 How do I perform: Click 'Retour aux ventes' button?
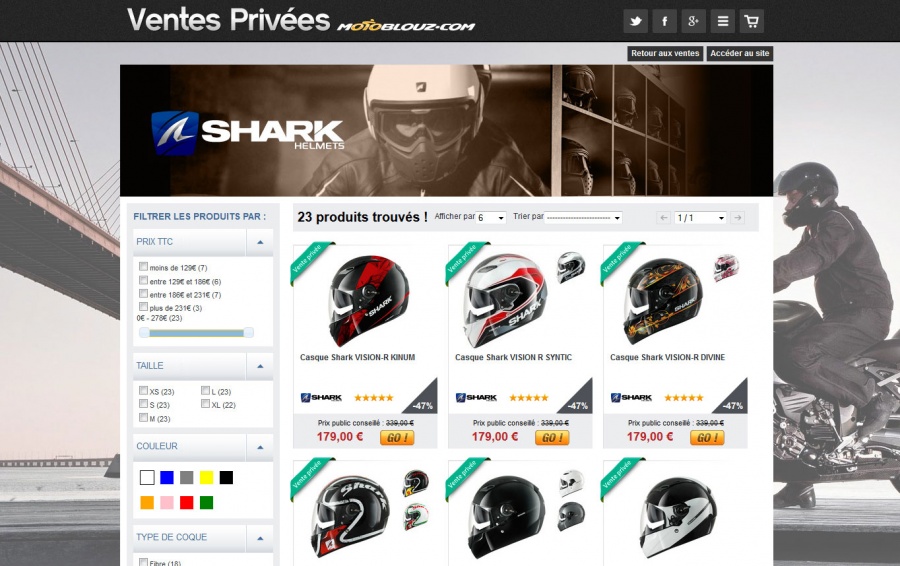(665, 53)
